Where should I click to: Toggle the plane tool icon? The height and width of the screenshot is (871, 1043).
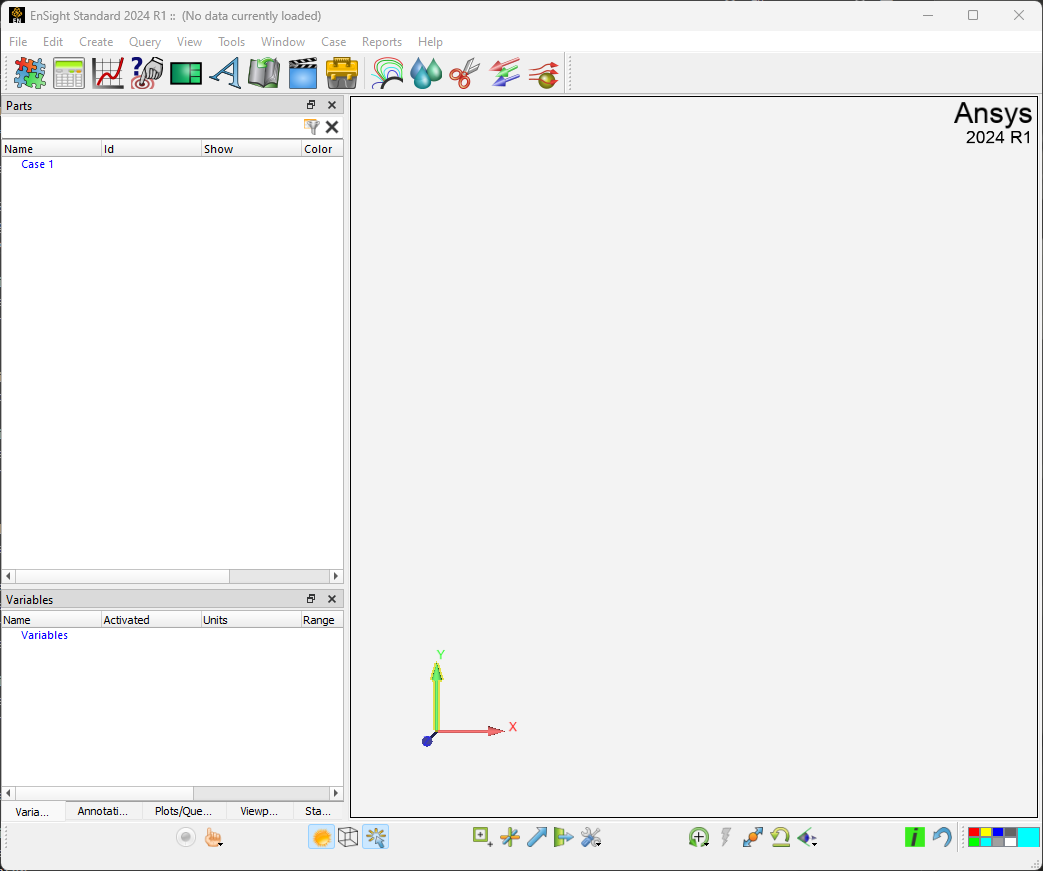pos(563,837)
